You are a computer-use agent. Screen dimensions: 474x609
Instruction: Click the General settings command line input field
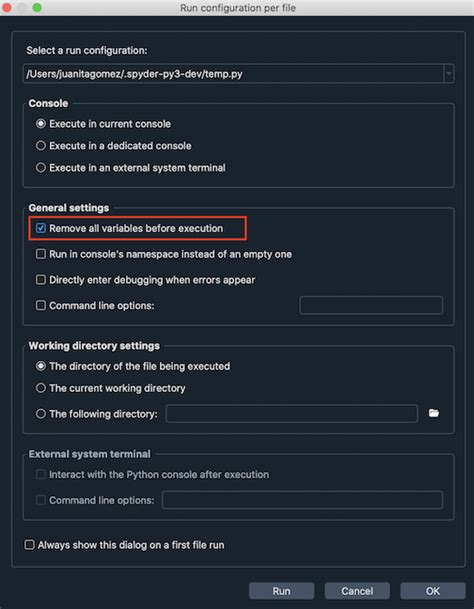(371, 305)
